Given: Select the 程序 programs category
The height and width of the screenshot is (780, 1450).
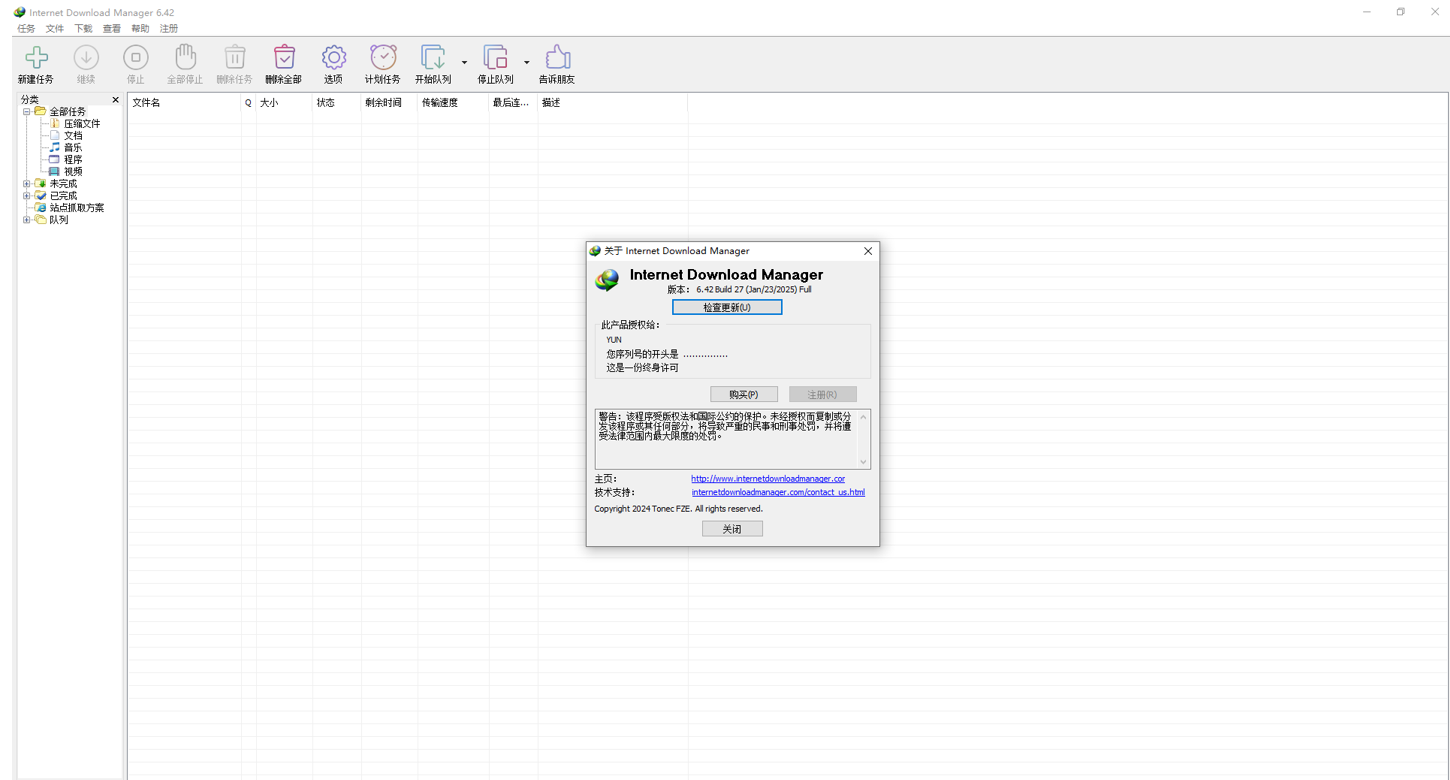Looking at the screenshot, I should (x=73, y=159).
